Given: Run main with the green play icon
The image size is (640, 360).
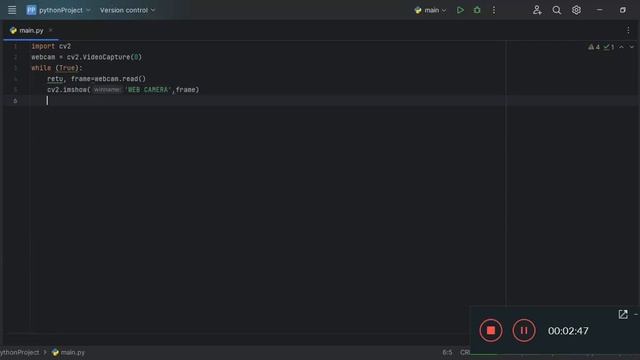Looking at the screenshot, I should pyautogui.click(x=460, y=10).
